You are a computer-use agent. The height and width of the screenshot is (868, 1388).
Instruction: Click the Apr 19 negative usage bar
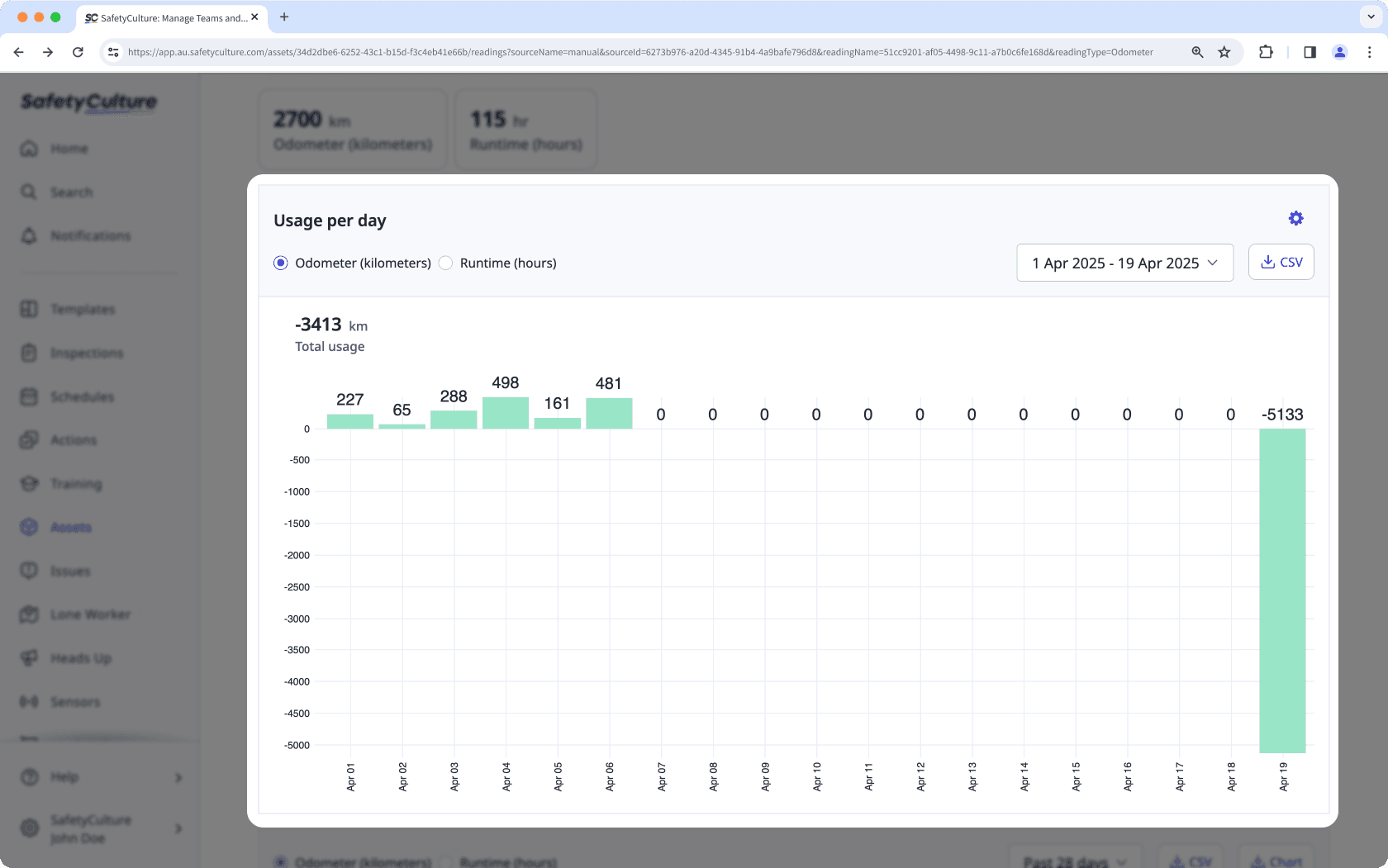point(1282,590)
